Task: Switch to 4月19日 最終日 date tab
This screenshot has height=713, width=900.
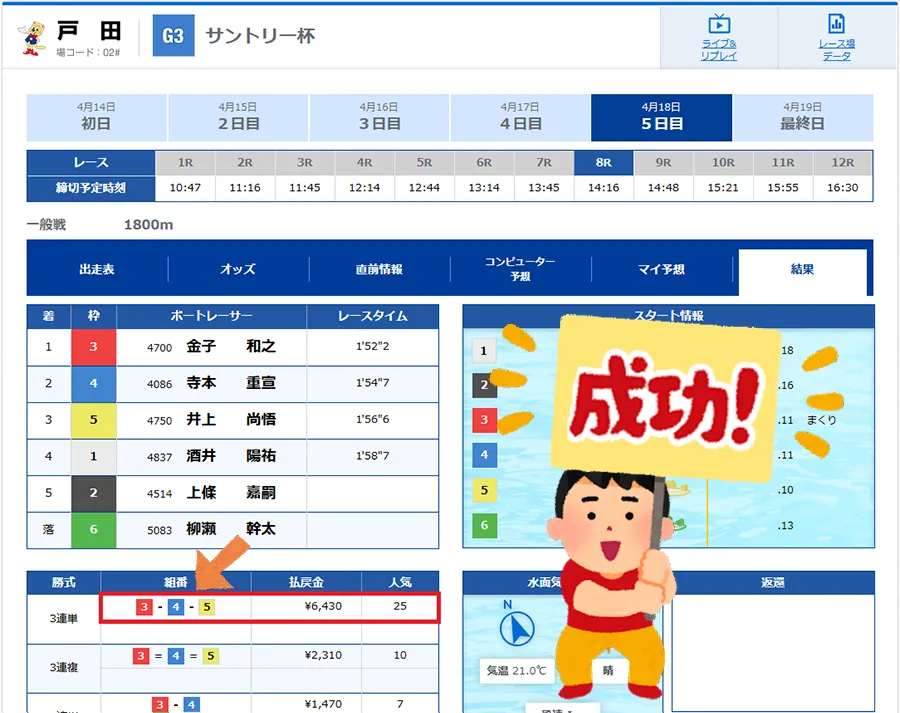Action: 803,117
